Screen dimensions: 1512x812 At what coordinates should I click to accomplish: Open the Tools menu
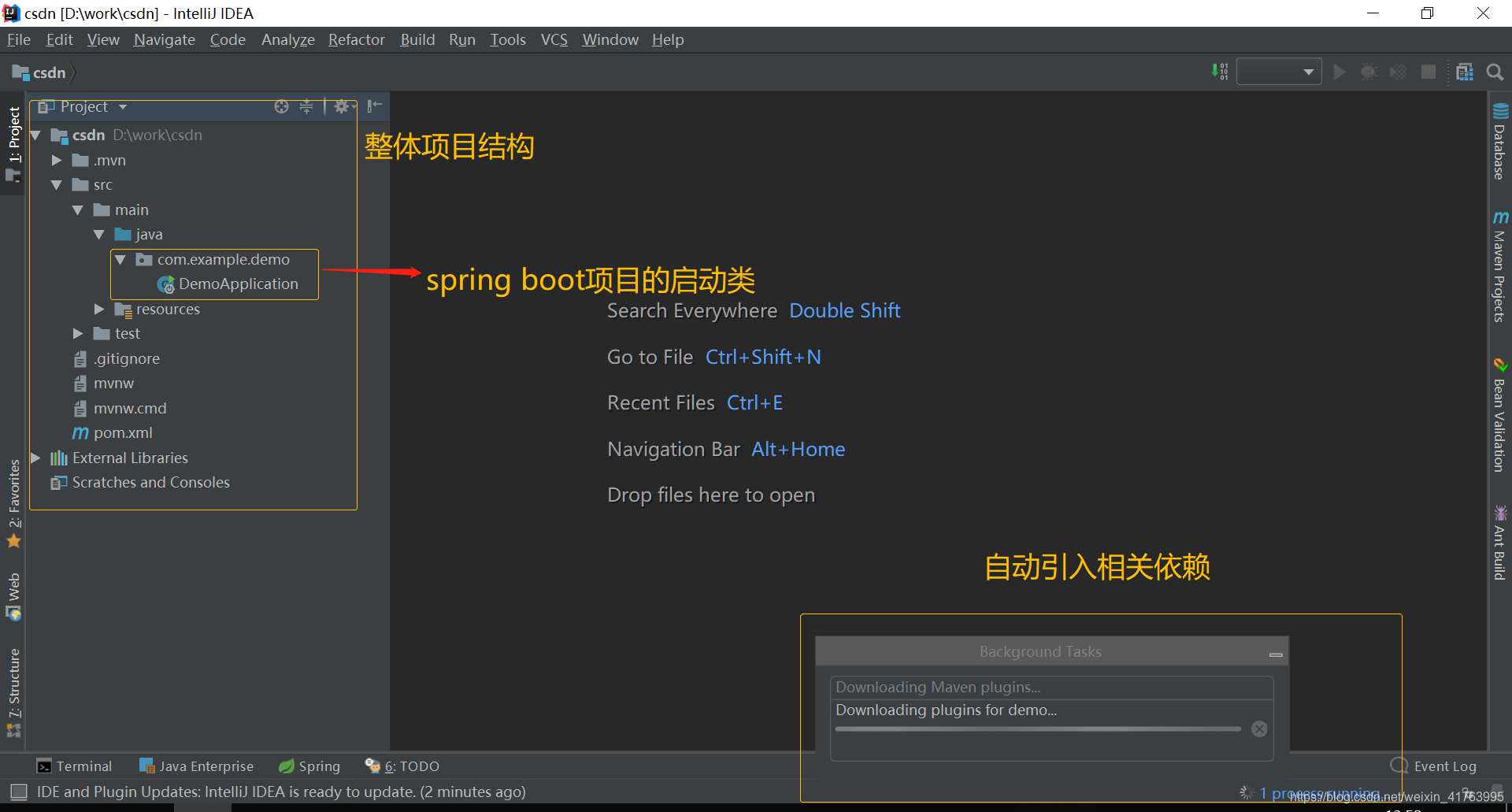pos(508,39)
